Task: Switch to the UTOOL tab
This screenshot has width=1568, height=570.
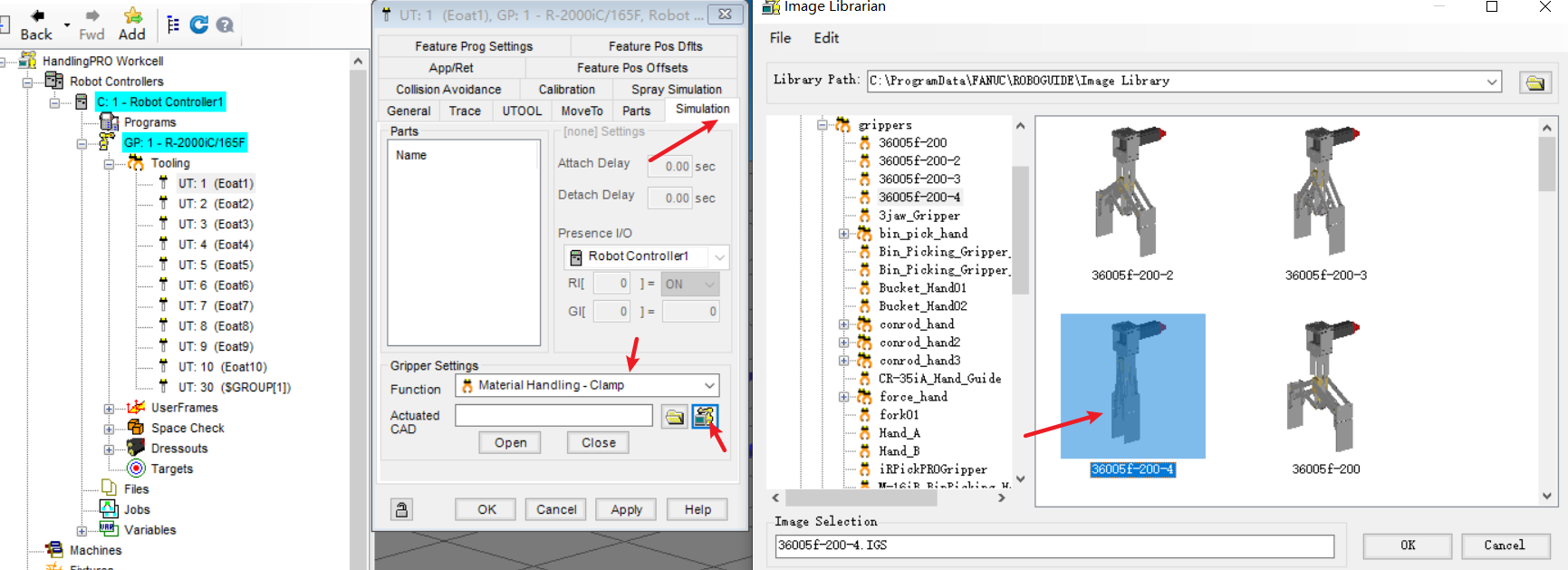Action: tap(522, 111)
